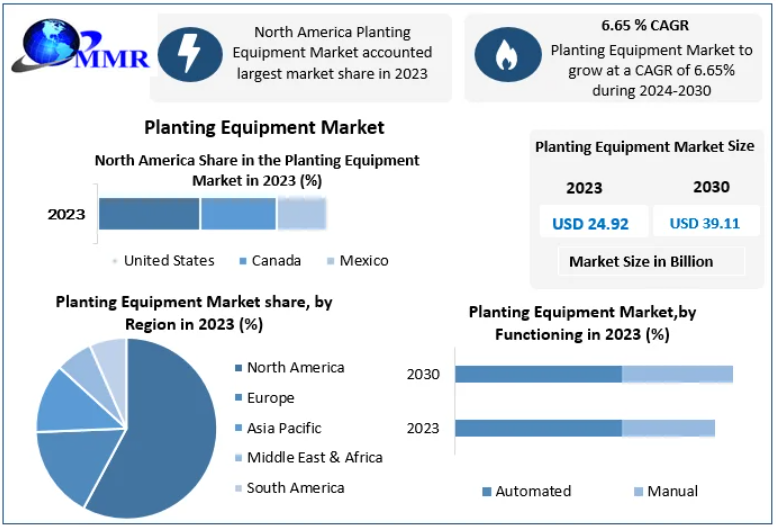The width and height of the screenshot is (776, 527).
Task: Click the Planting Equipment Market title
Action: point(264,128)
